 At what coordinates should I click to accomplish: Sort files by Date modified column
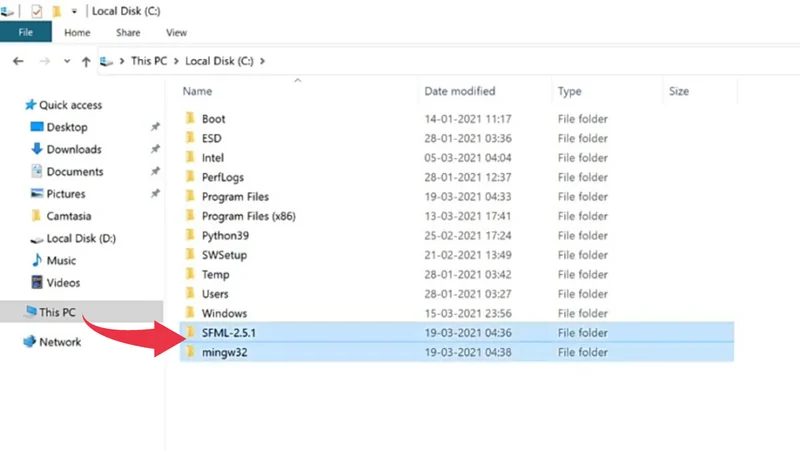tap(459, 91)
